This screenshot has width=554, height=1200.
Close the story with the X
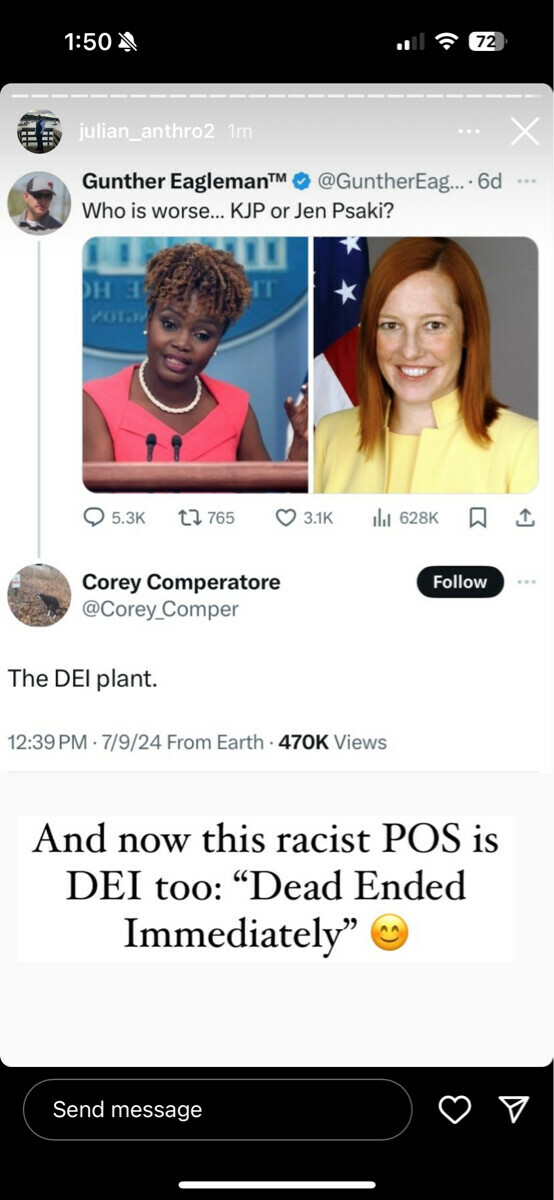tap(524, 131)
